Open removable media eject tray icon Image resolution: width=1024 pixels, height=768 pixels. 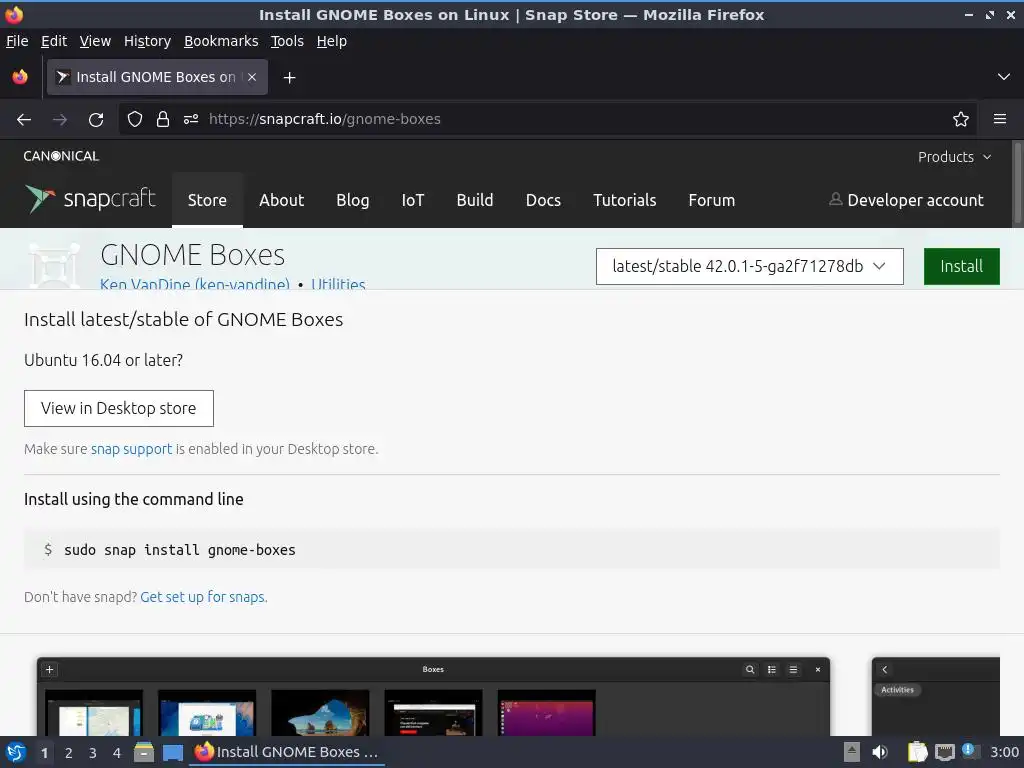pos(852,752)
